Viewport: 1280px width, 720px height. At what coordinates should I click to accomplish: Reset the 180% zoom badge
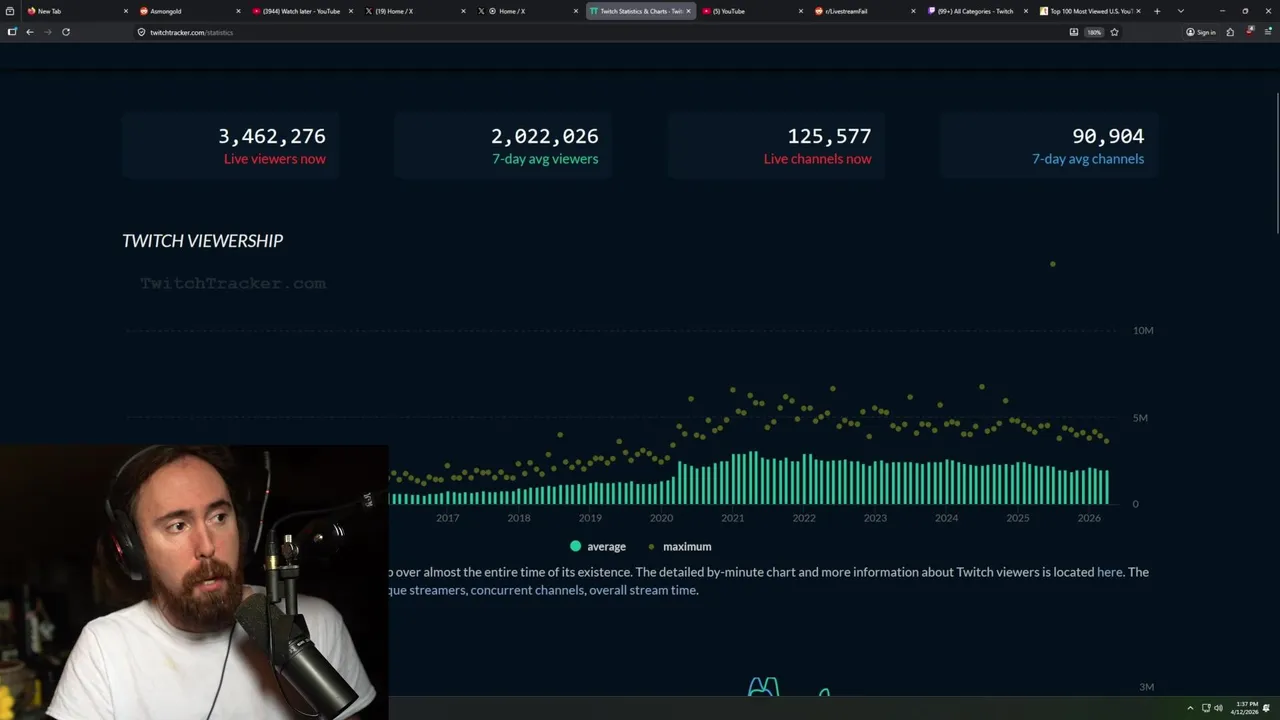point(1094,32)
